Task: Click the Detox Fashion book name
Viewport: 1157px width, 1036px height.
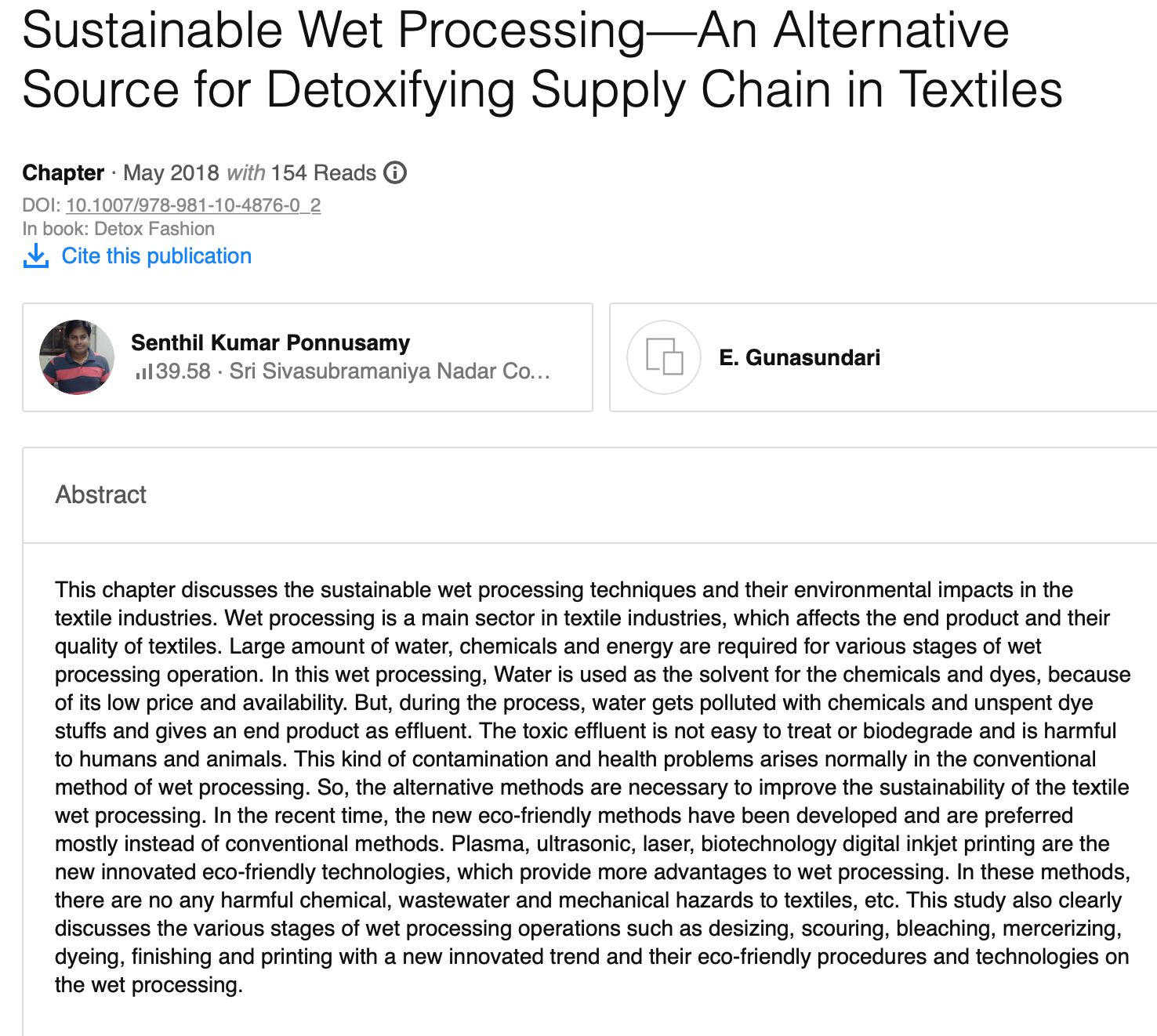Action: click(x=154, y=229)
